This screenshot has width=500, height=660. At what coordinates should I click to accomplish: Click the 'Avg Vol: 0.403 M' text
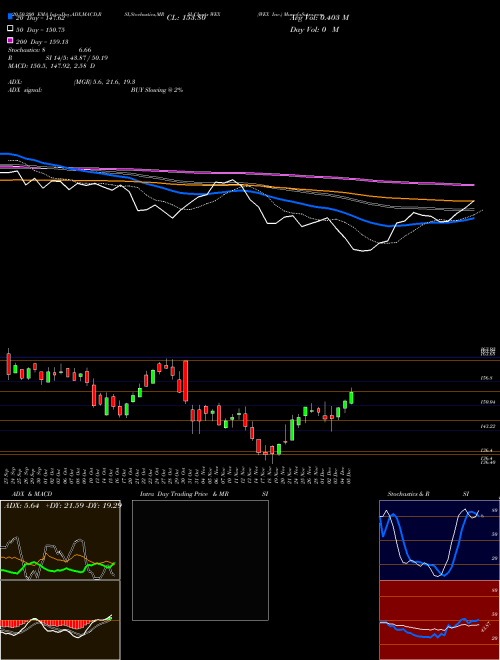[x=319, y=18]
